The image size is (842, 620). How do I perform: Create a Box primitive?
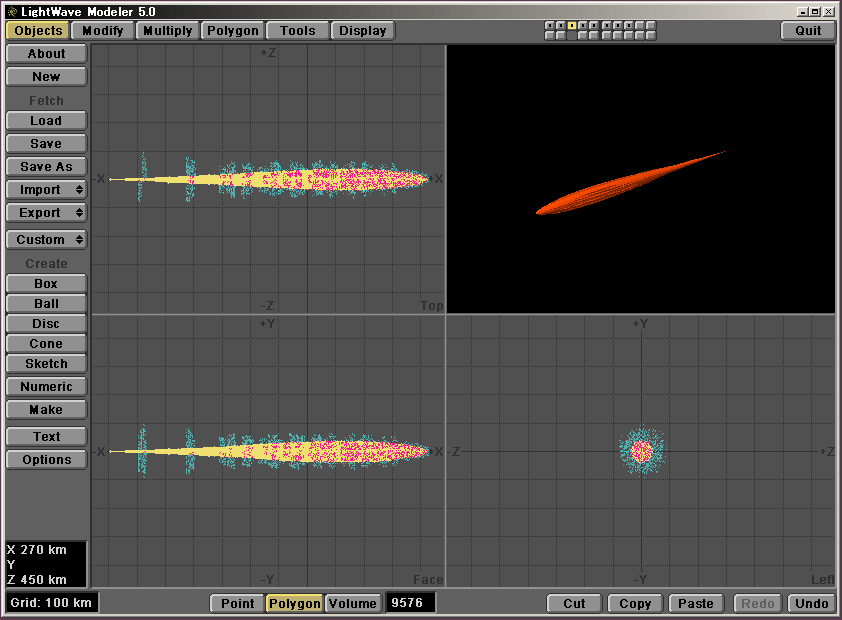click(x=46, y=284)
